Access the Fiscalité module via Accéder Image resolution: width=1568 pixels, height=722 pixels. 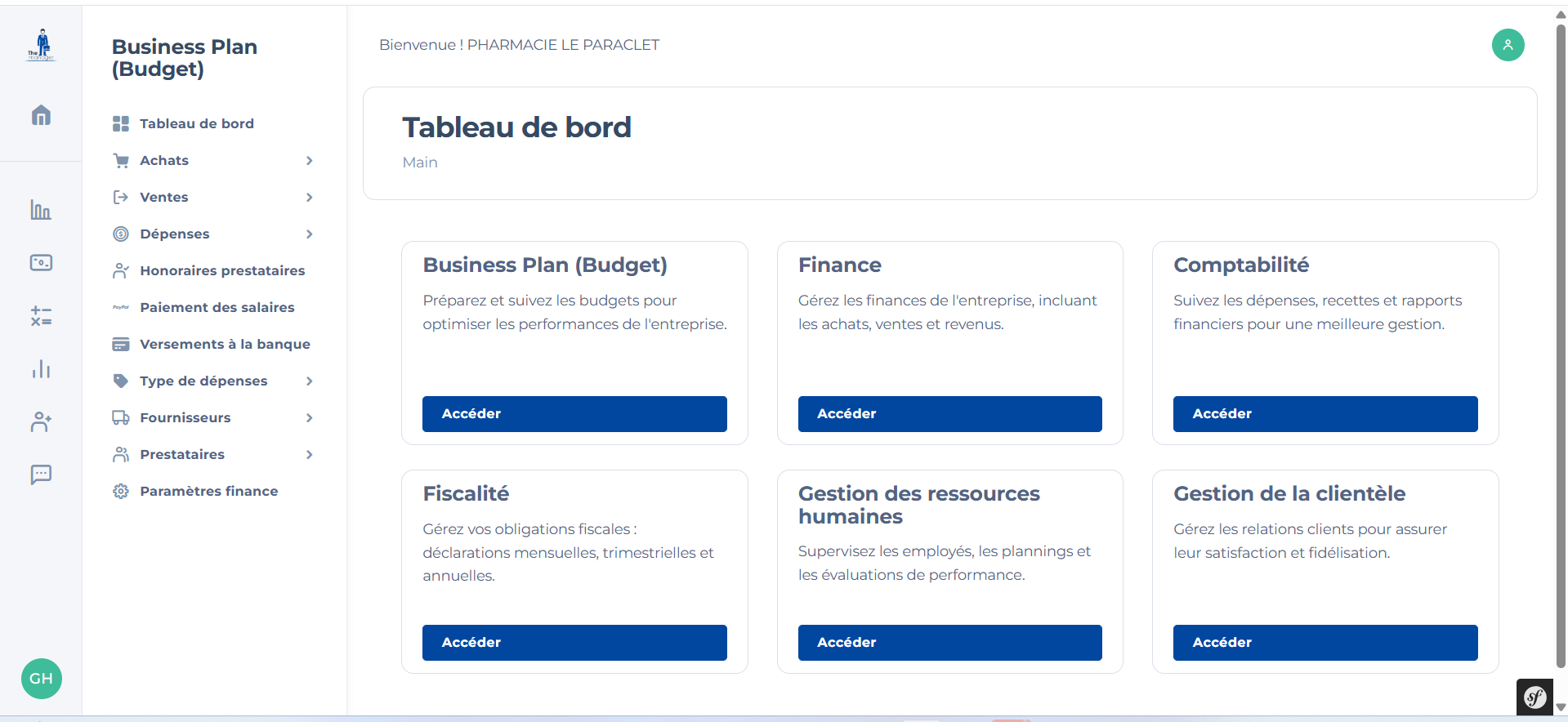[x=574, y=643]
